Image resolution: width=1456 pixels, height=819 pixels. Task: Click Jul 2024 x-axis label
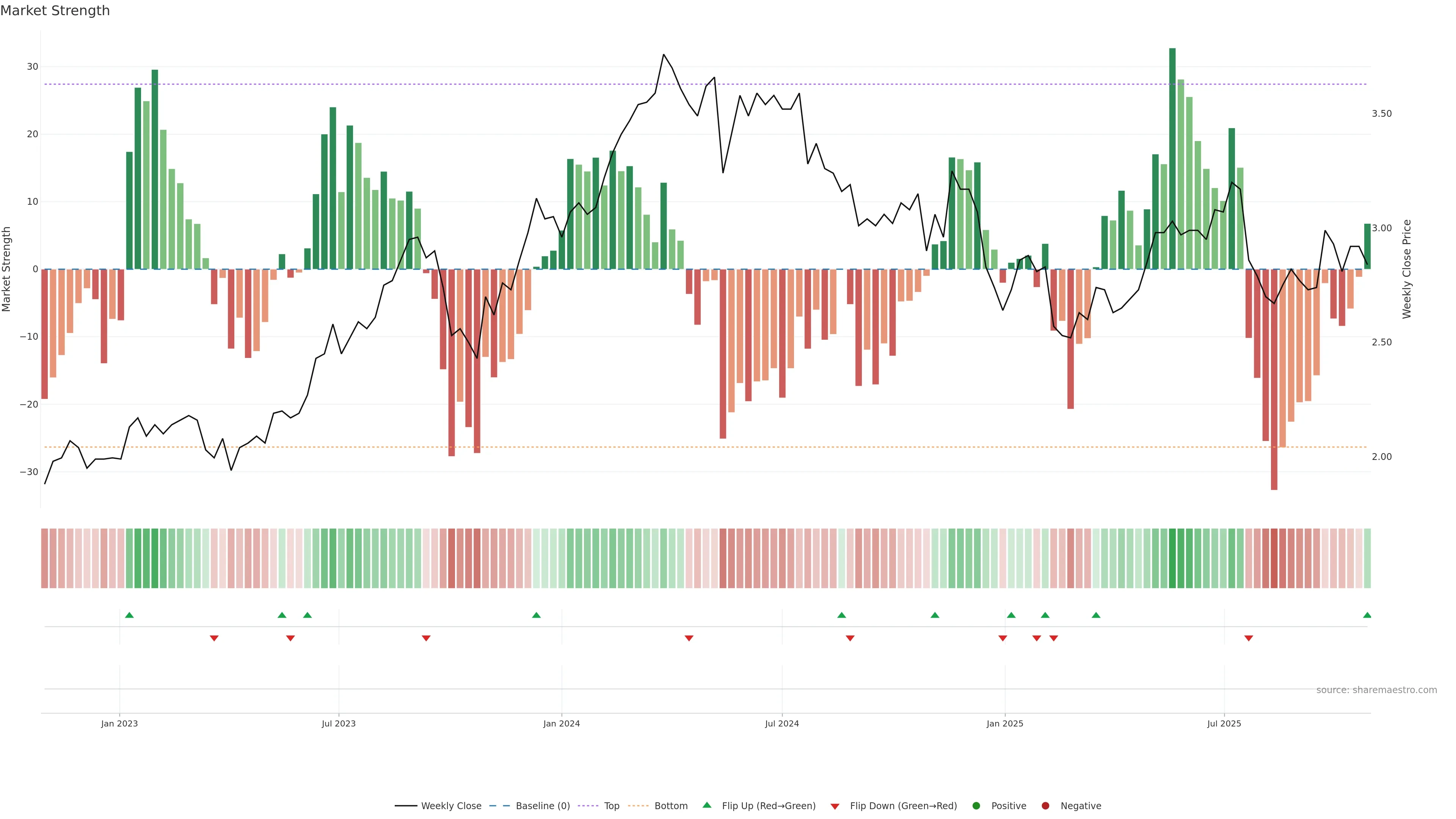pyautogui.click(x=782, y=723)
